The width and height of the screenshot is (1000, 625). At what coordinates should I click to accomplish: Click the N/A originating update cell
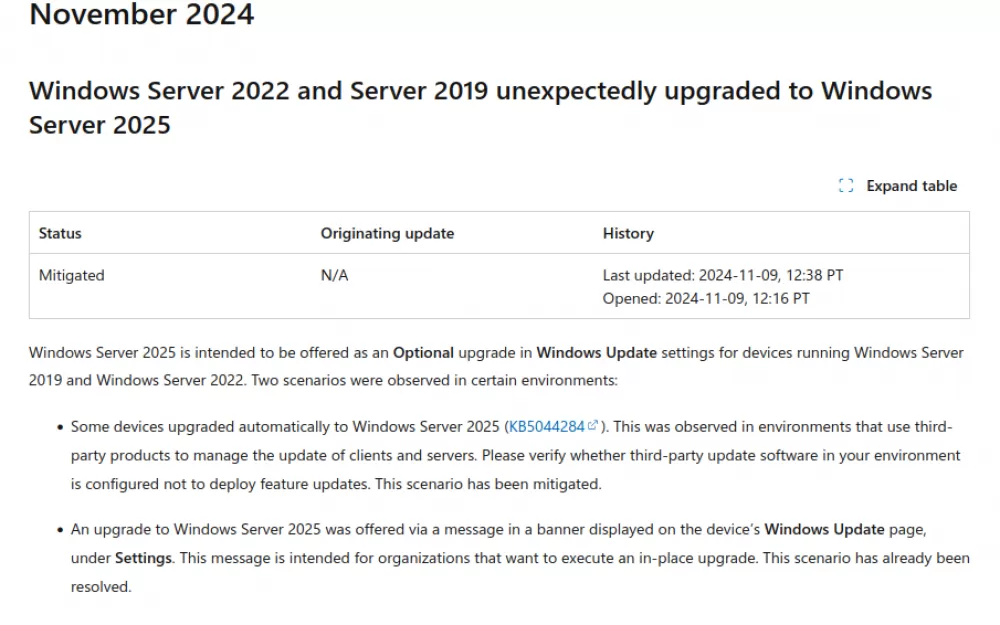pyautogui.click(x=334, y=276)
